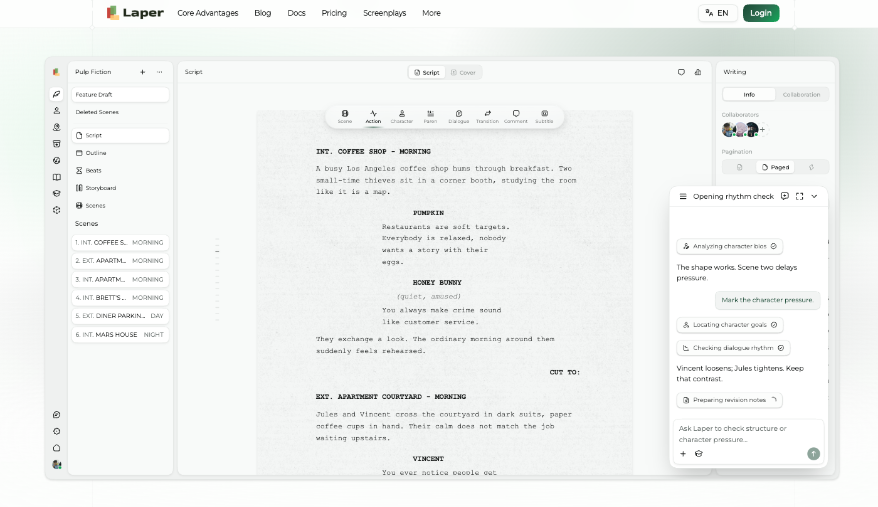878x507 pixels.
Task: Click the mask icon in chat input
Action: [x=698, y=454]
